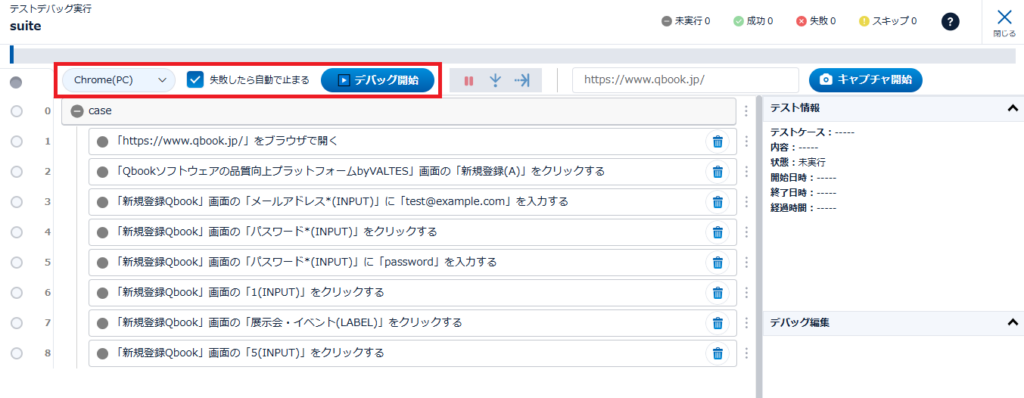This screenshot has width=1024, height=398.
Task: Select the breakpoint radio for row 0
Action: 16,111
